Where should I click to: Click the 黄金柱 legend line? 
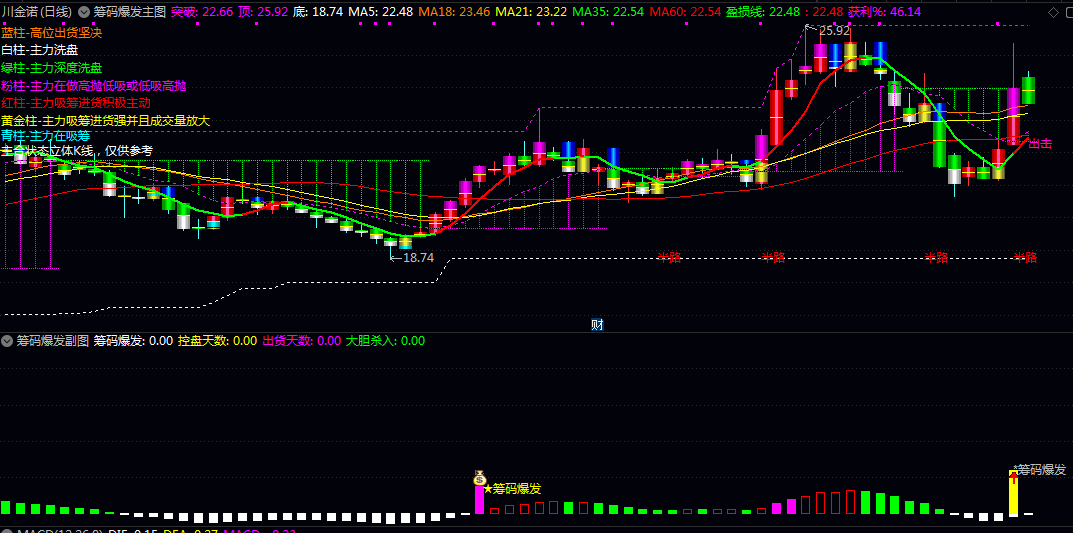point(105,121)
